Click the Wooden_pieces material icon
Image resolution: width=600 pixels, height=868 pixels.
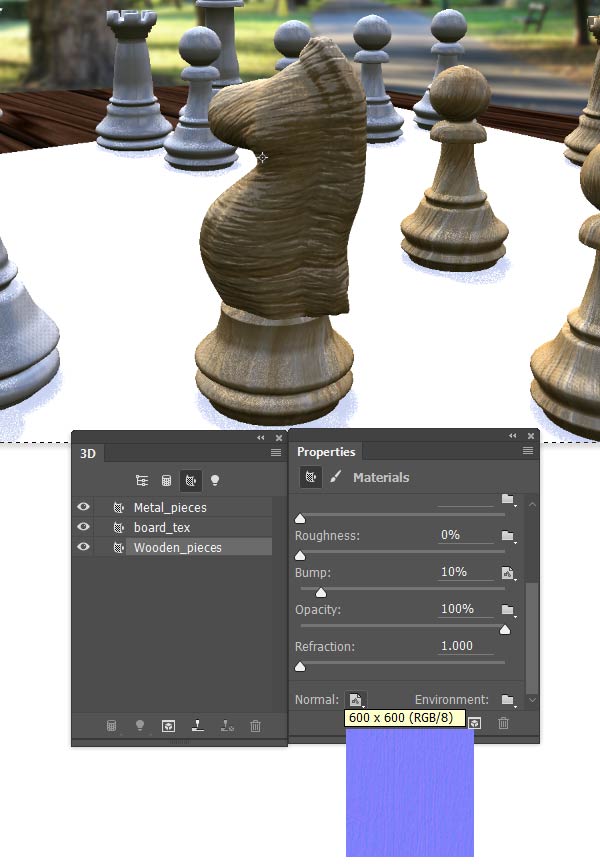pos(118,547)
